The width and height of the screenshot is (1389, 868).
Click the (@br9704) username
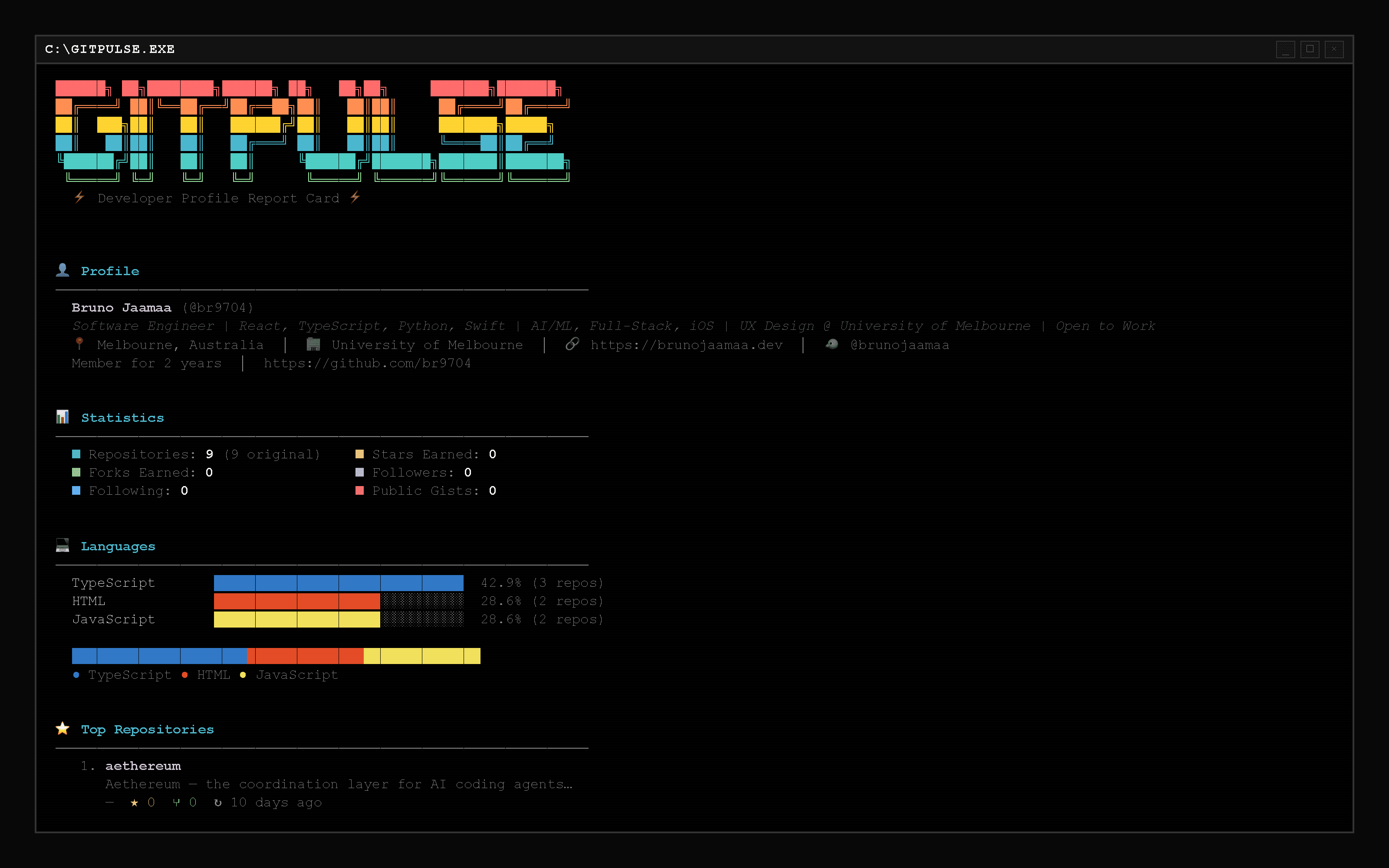218,308
